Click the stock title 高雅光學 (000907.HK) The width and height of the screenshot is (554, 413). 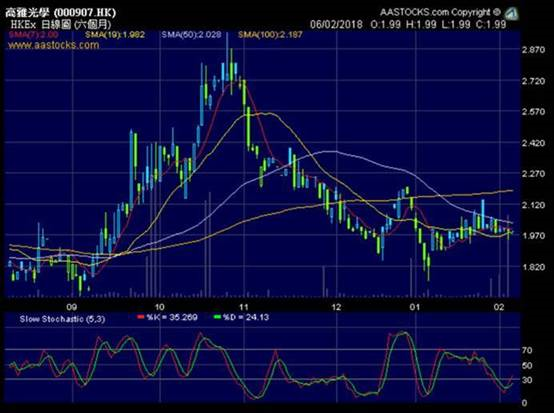[60, 13]
